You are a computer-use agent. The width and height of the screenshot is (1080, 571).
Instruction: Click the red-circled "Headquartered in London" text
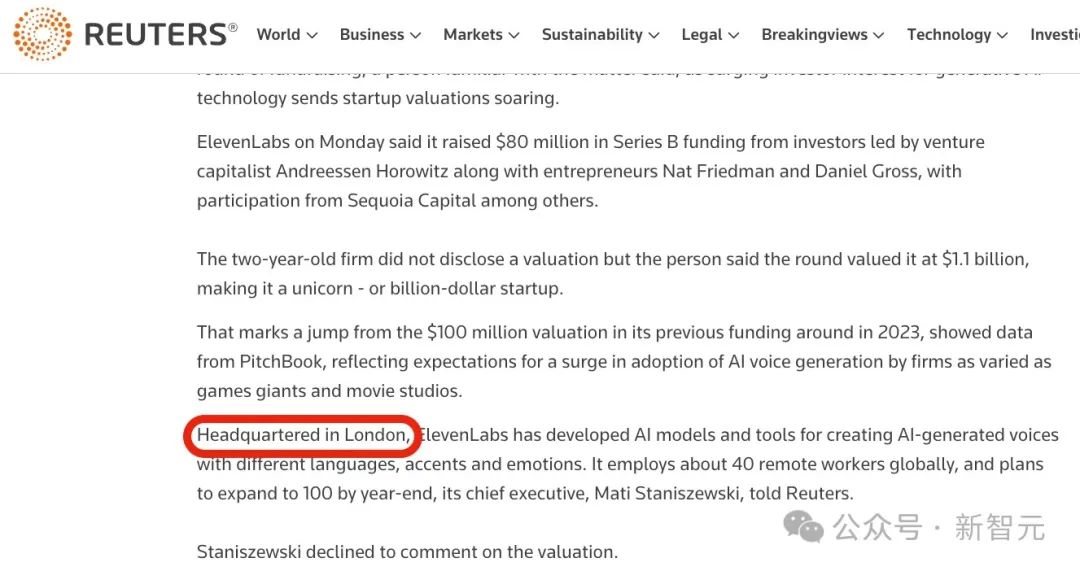(303, 435)
